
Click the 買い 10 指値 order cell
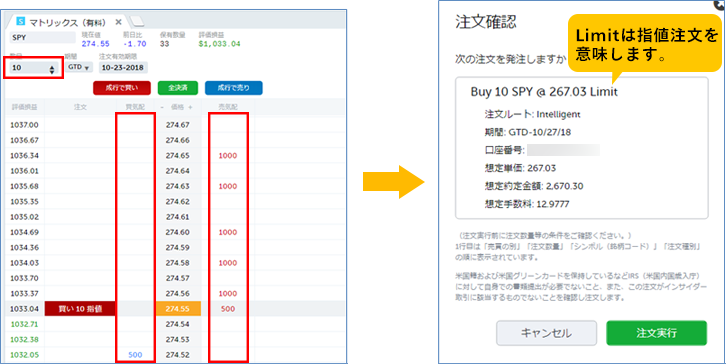coord(80,309)
